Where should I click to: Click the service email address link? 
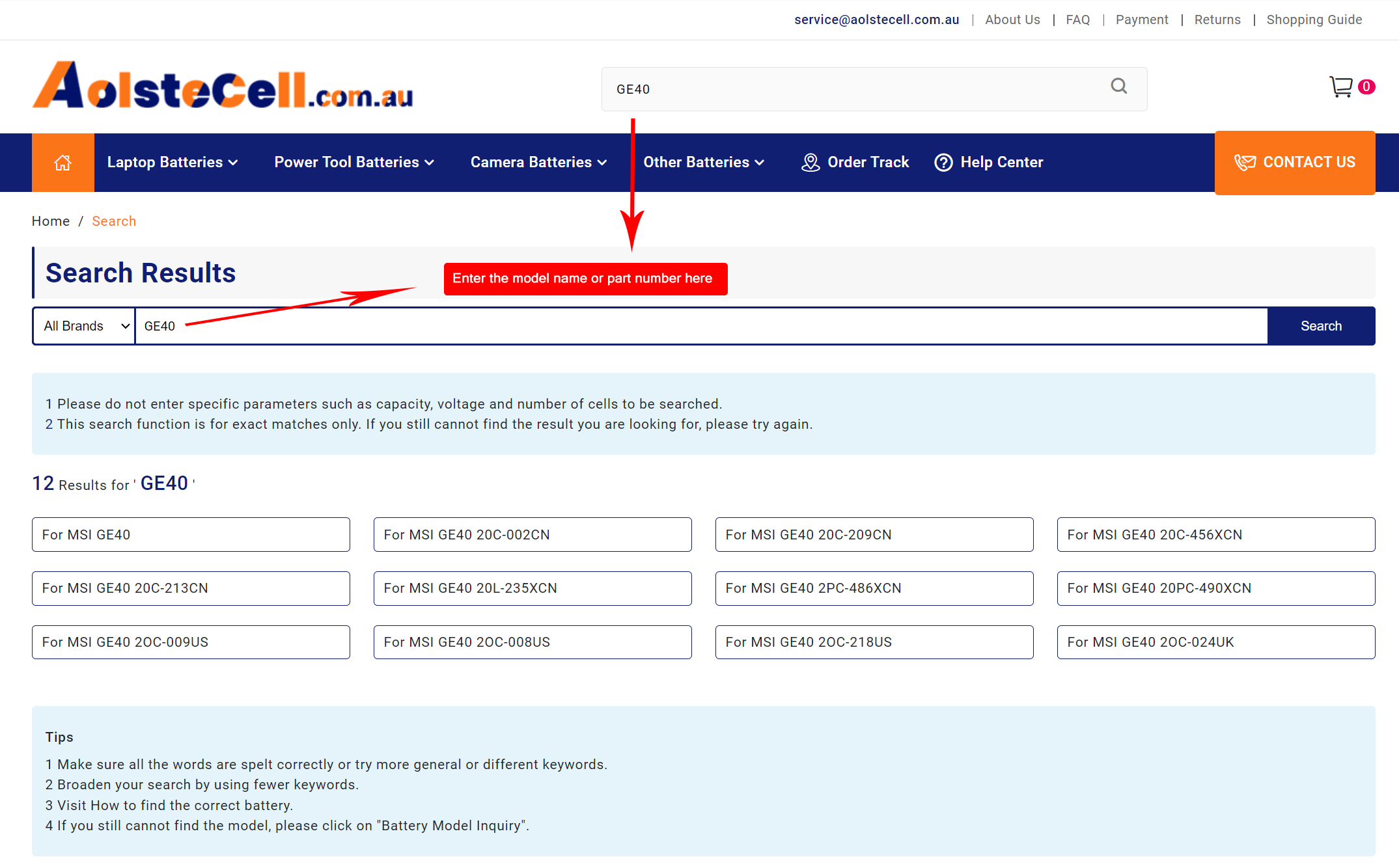876,20
